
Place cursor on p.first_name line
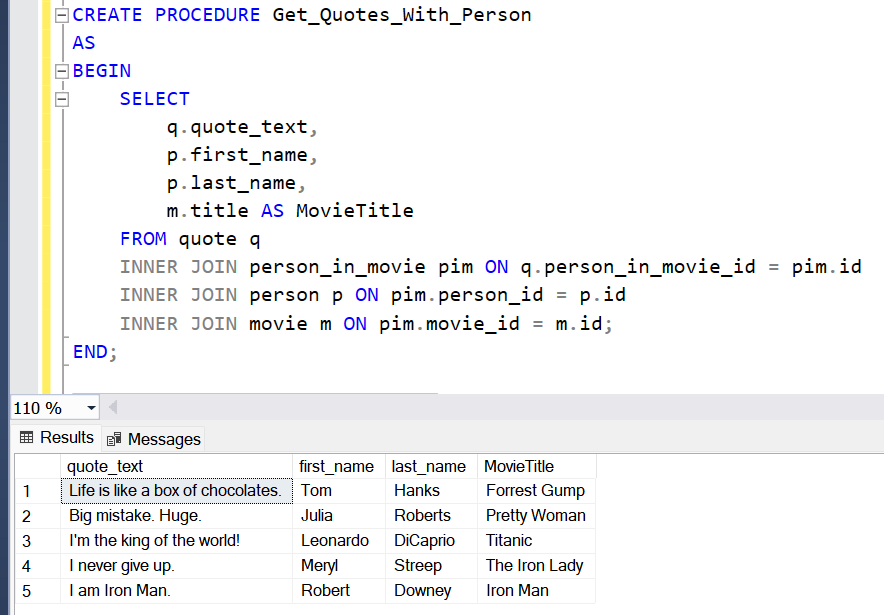pyautogui.click(x=242, y=156)
